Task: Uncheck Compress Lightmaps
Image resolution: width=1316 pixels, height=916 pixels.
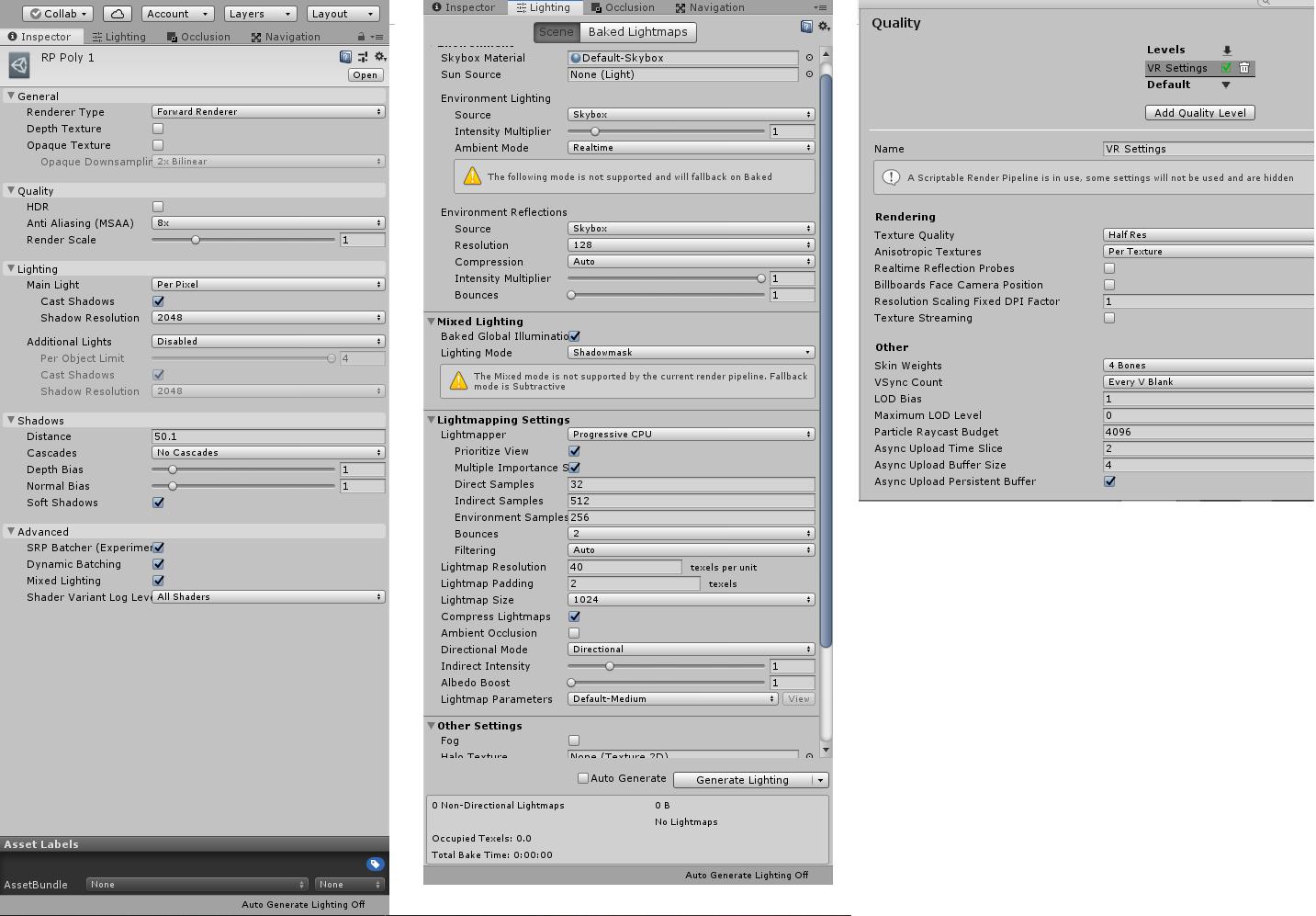Action: (574, 616)
